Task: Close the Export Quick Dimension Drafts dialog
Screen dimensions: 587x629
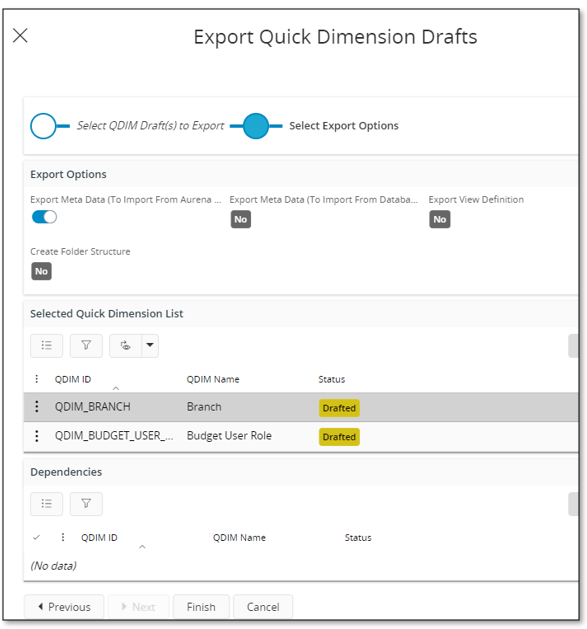Action: 20,35
